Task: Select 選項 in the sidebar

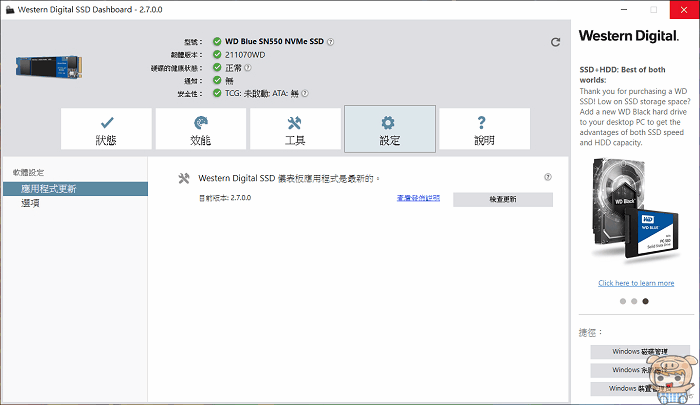Action: 30,203
